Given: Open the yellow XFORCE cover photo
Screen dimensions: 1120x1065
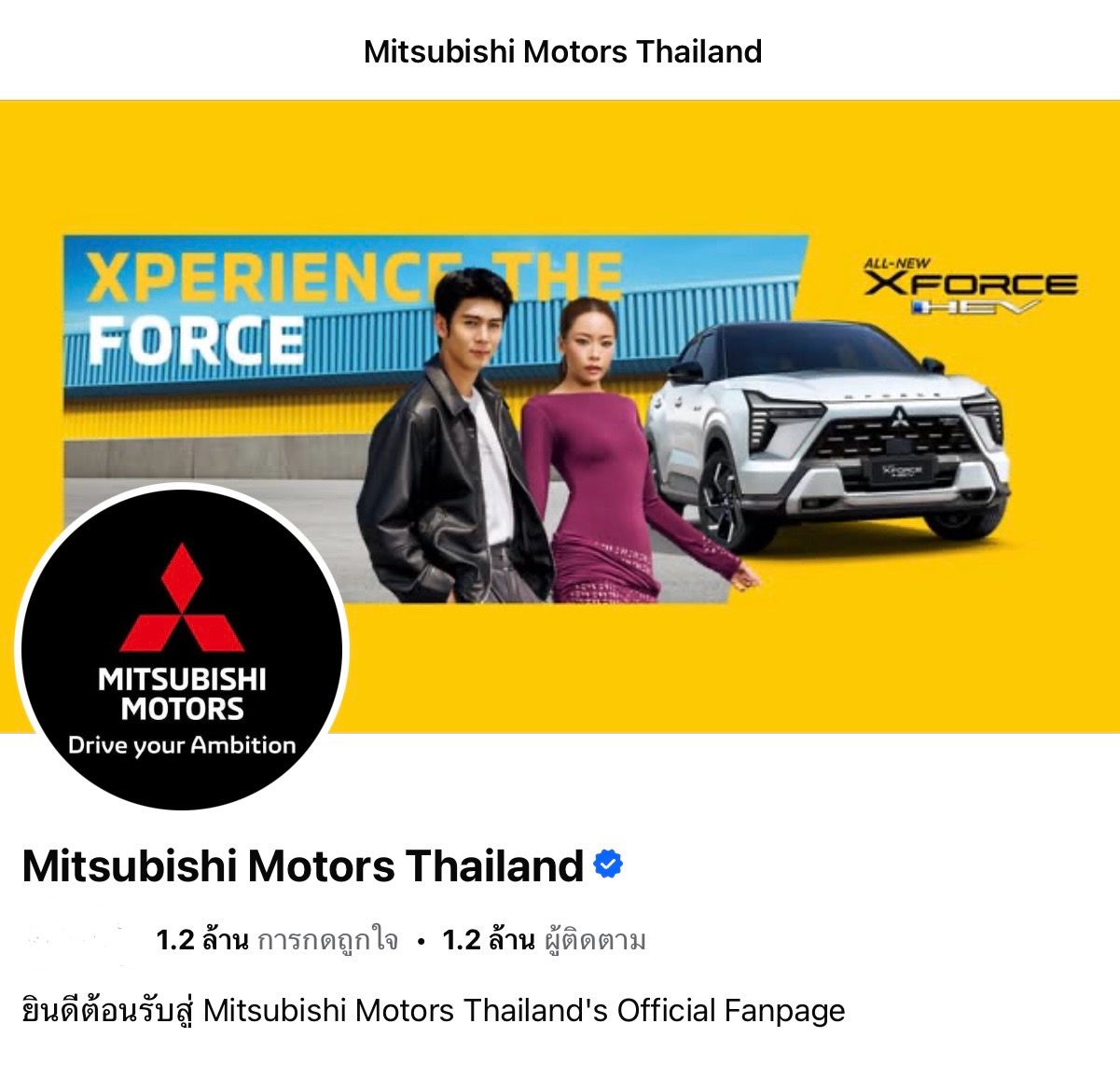Looking at the screenshot, I should pyautogui.click(x=560, y=416).
